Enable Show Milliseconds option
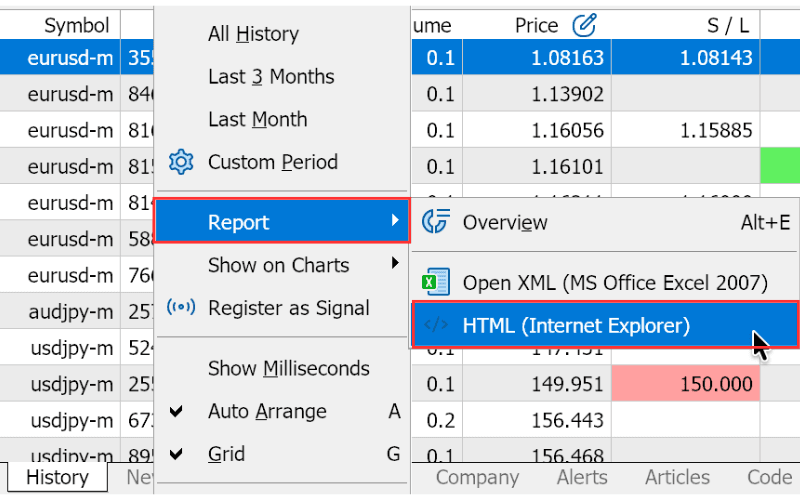 tap(289, 368)
